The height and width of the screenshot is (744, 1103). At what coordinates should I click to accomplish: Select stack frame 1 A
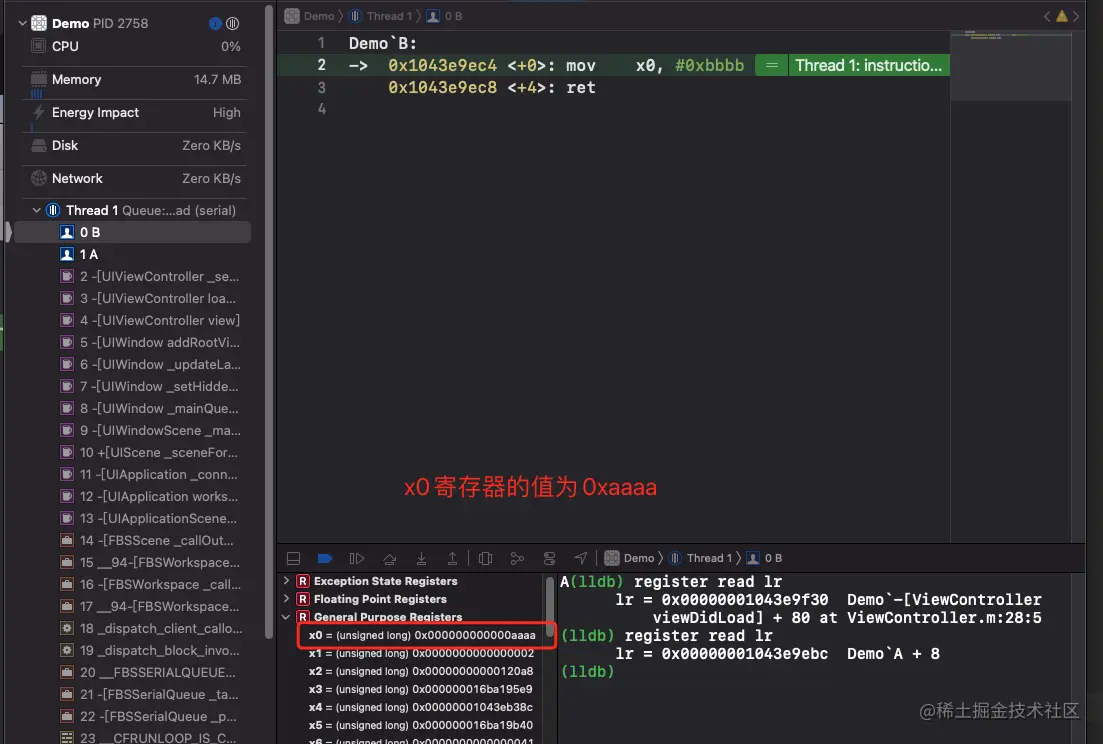pos(132,254)
